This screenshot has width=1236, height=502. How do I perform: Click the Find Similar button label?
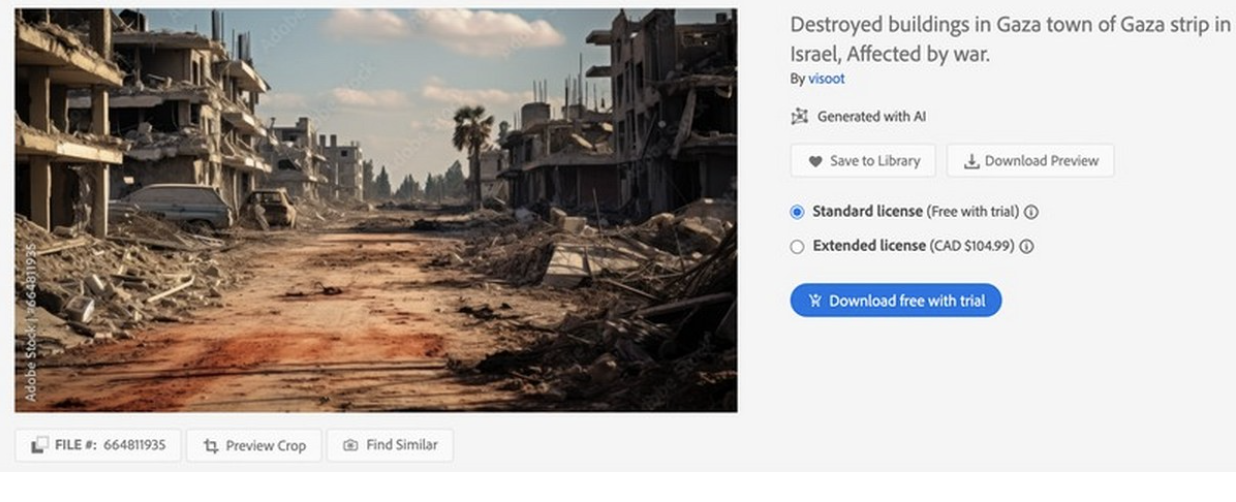pos(401,445)
